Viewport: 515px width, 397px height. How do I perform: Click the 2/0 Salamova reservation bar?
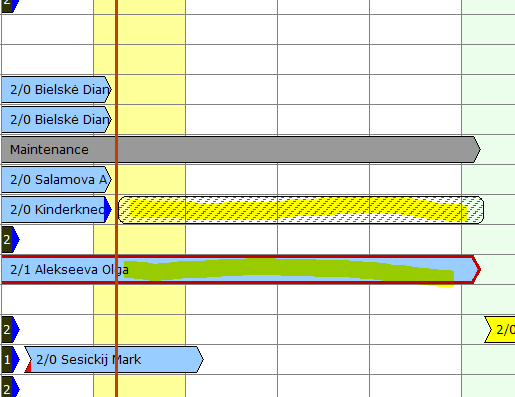pos(56,180)
